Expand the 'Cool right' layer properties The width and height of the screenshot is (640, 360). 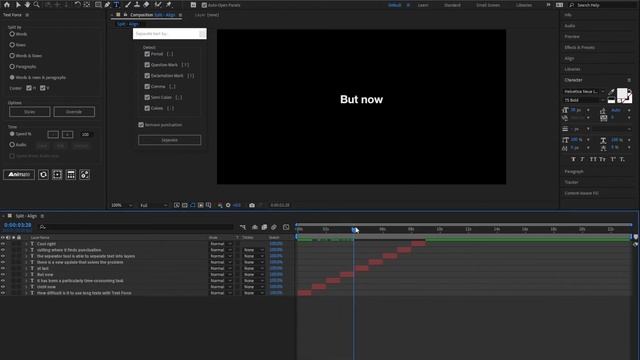coord(27,244)
